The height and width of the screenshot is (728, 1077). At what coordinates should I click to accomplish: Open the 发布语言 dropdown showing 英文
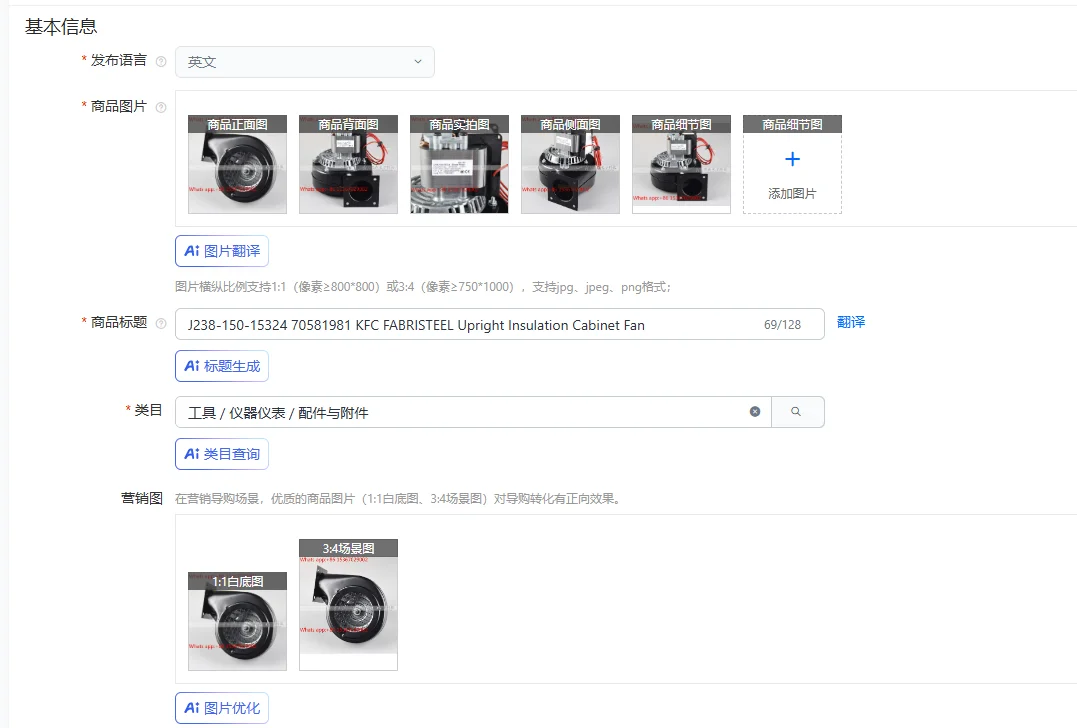click(x=305, y=62)
